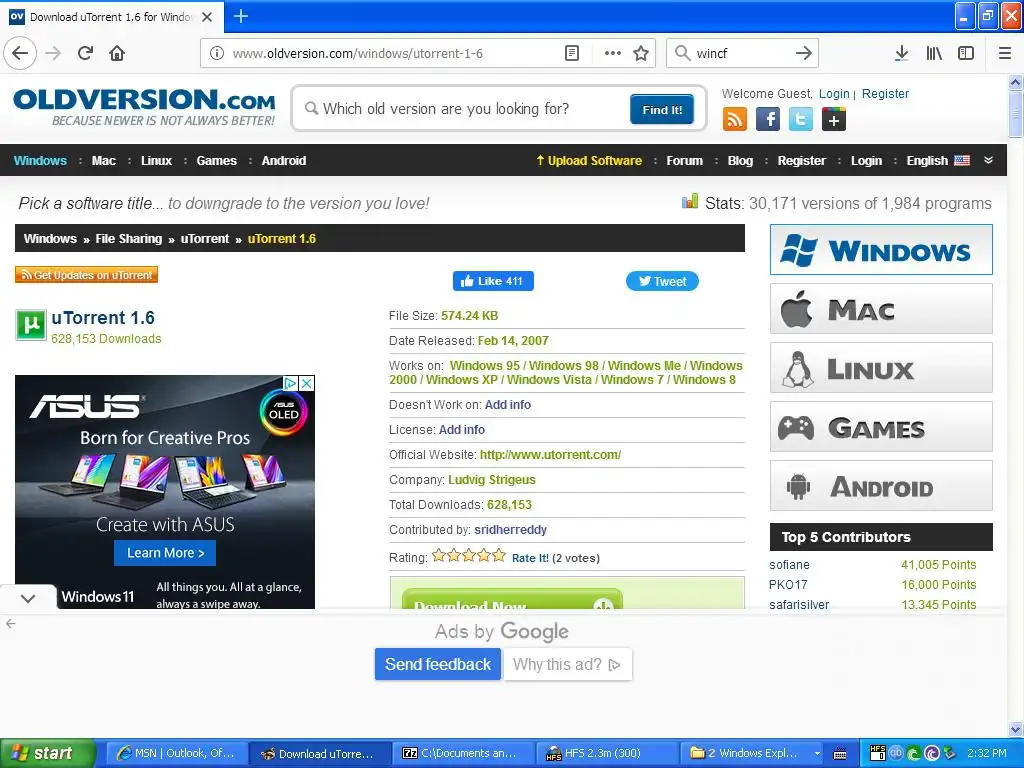The image size is (1024, 768).
Task: Expand the header language dropdown chevron
Action: [989, 160]
